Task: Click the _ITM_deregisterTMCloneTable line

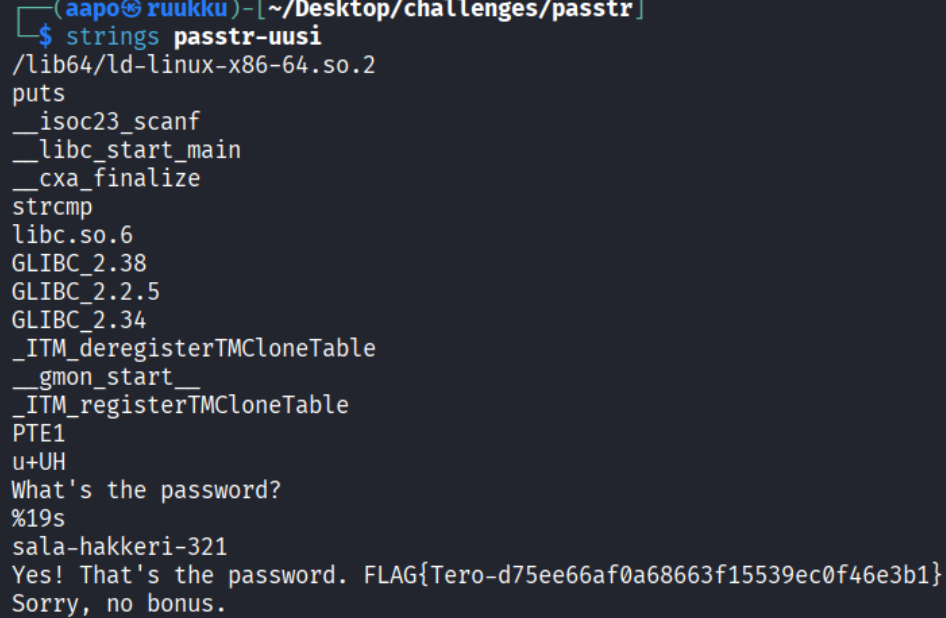Action: (x=194, y=349)
